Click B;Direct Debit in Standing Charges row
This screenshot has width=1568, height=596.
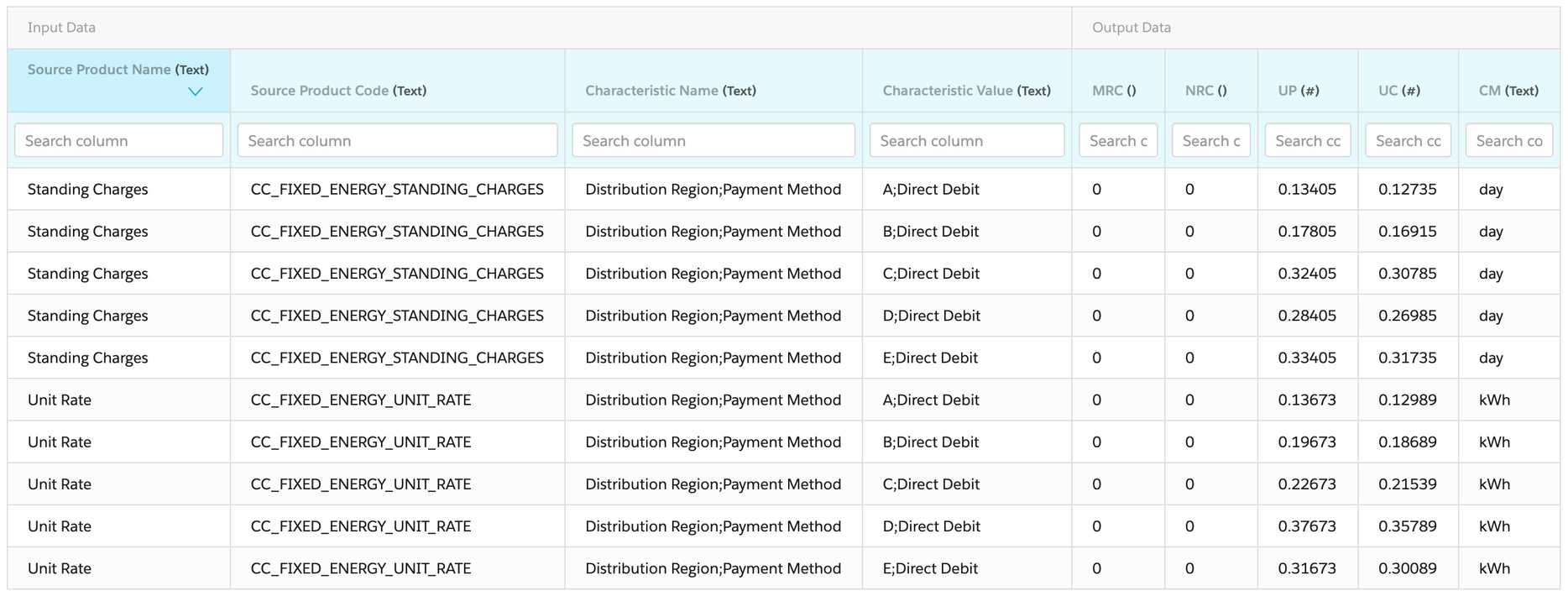tap(931, 232)
